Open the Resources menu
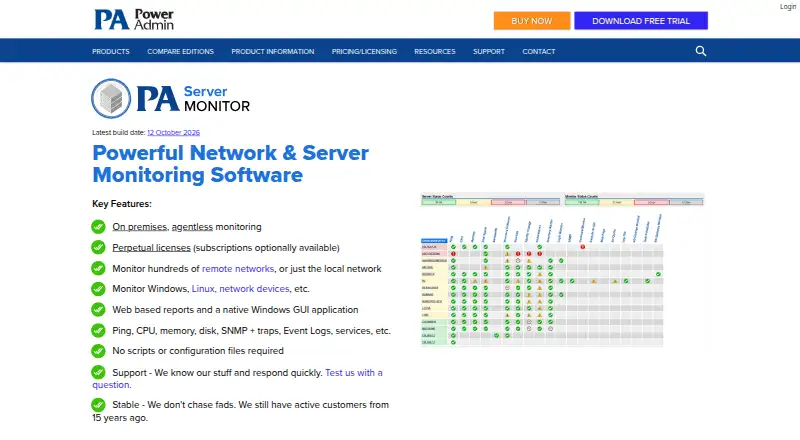Screen dimensions: 800x440 pos(435,52)
